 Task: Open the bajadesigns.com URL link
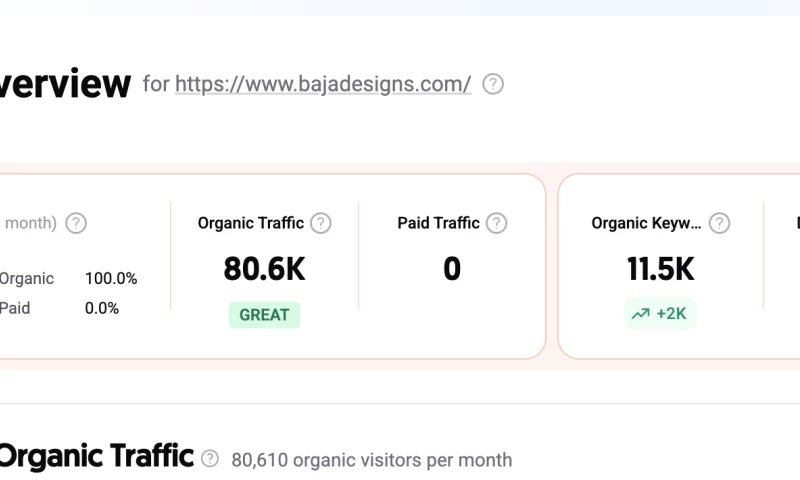[323, 84]
